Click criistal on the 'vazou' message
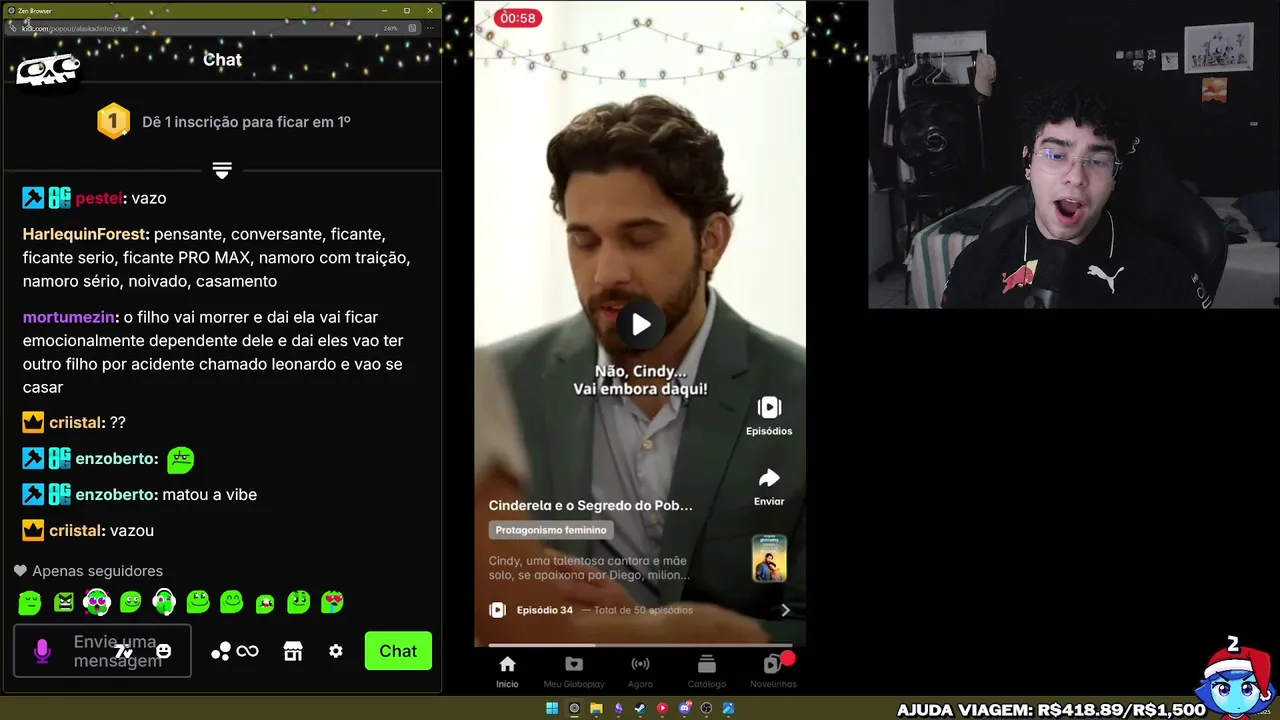Screen dimensions: 1280x720 [77, 530]
